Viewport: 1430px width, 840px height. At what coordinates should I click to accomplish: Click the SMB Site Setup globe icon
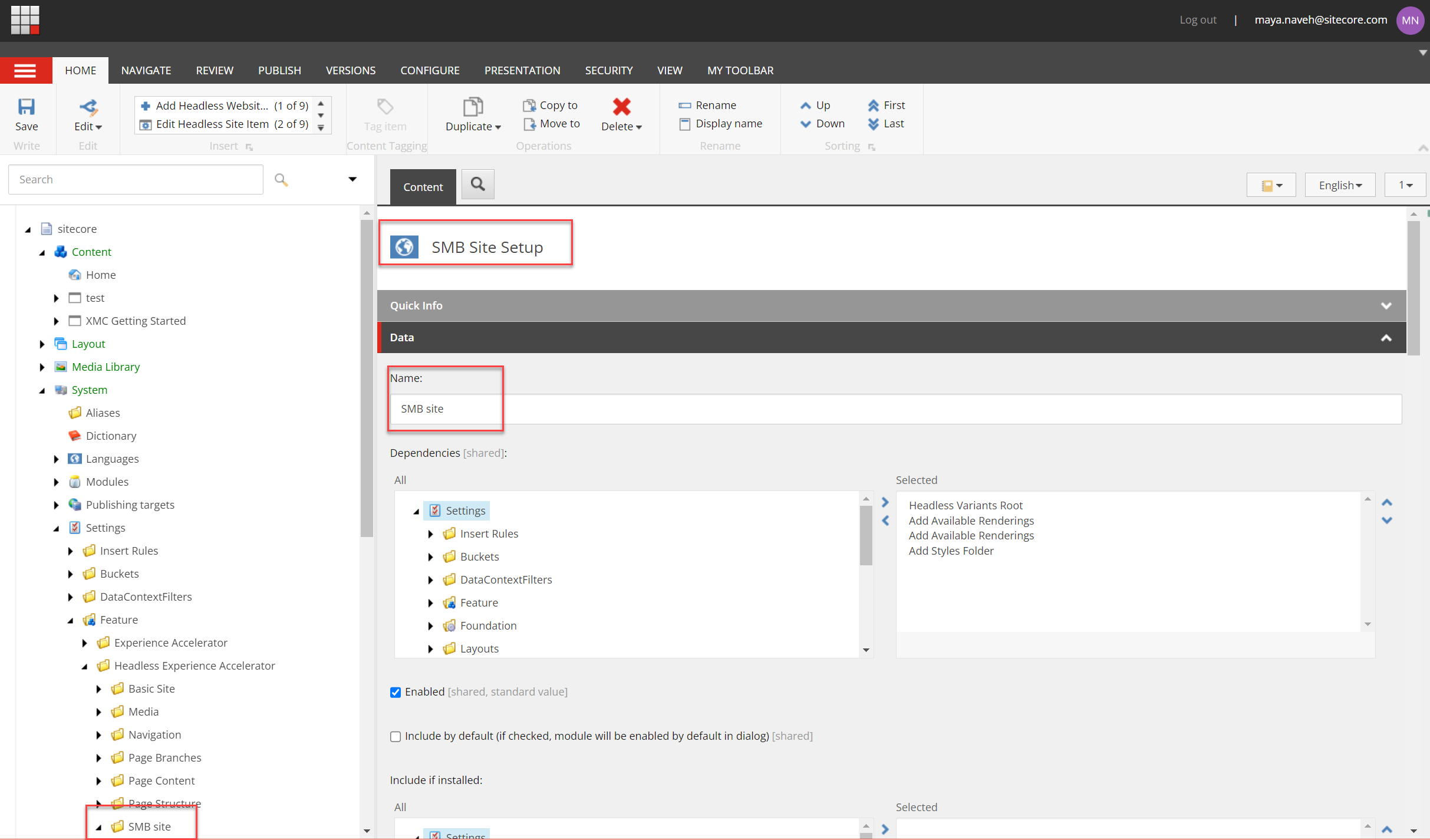(404, 247)
